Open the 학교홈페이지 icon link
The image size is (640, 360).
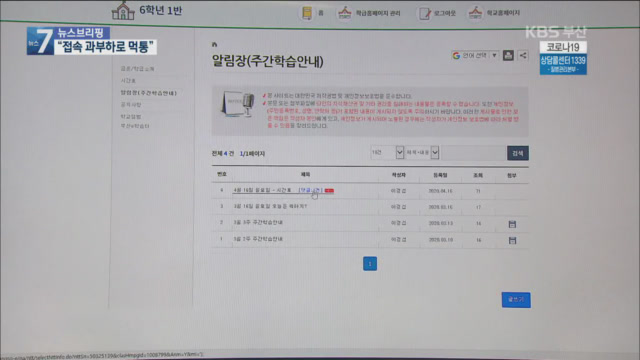475,13
